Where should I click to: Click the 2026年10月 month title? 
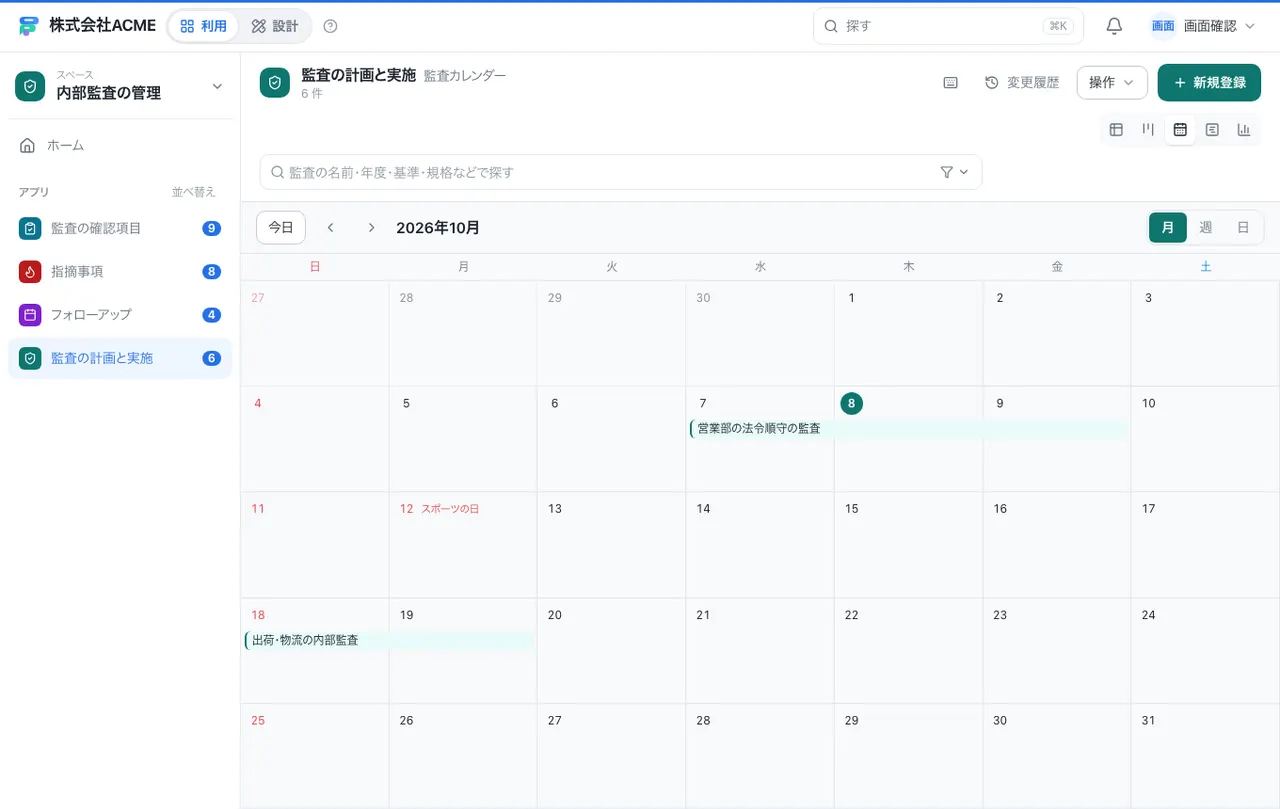pos(438,228)
